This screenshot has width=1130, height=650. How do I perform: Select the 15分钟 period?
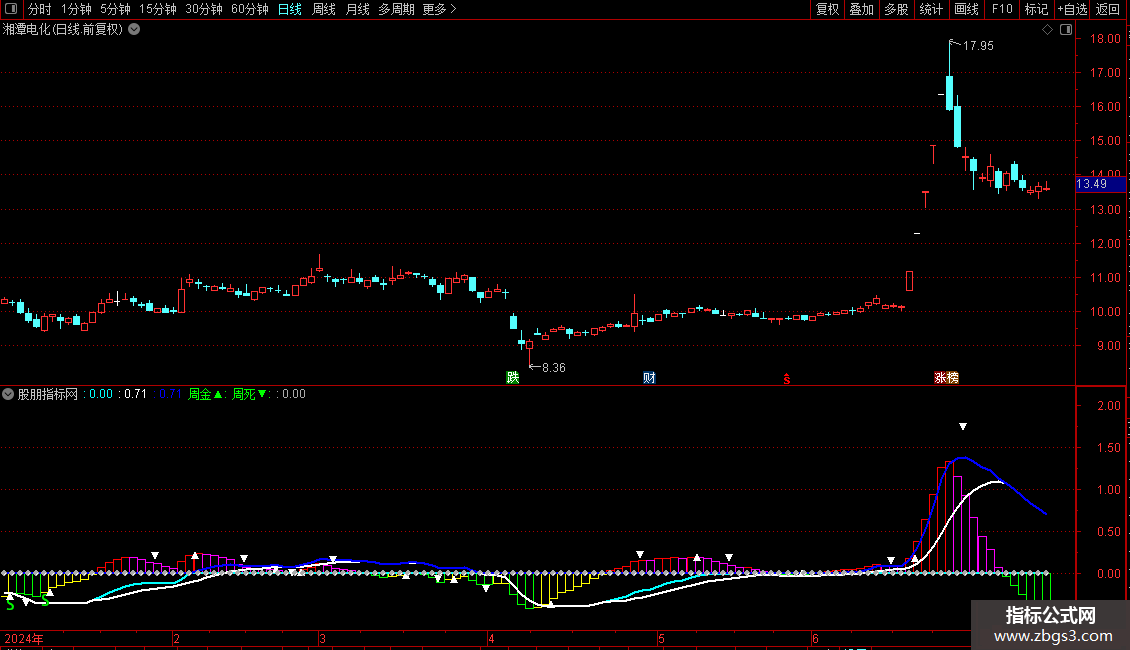(x=158, y=9)
